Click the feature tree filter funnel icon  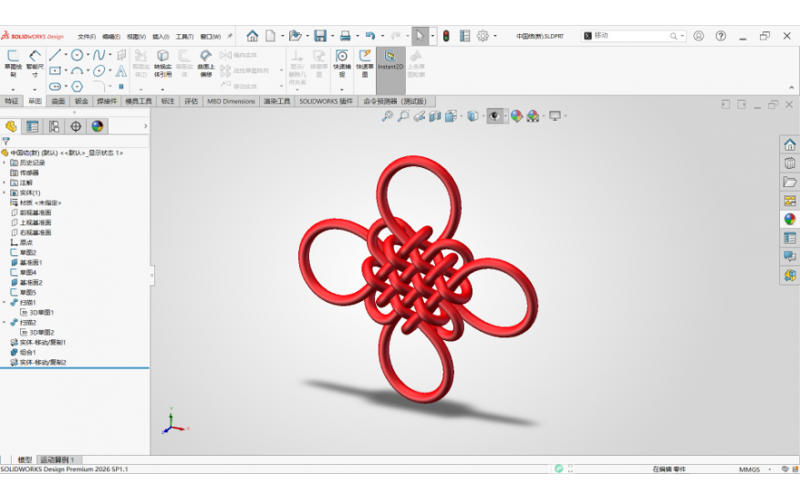(6, 141)
